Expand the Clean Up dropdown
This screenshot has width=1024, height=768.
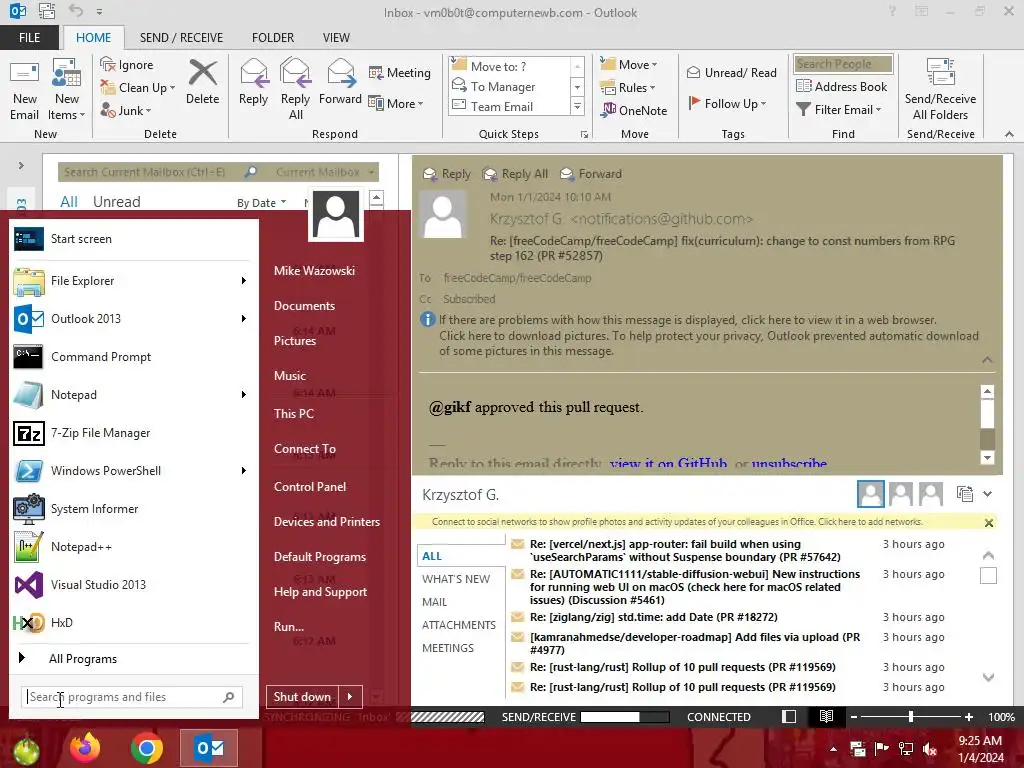tap(172, 88)
